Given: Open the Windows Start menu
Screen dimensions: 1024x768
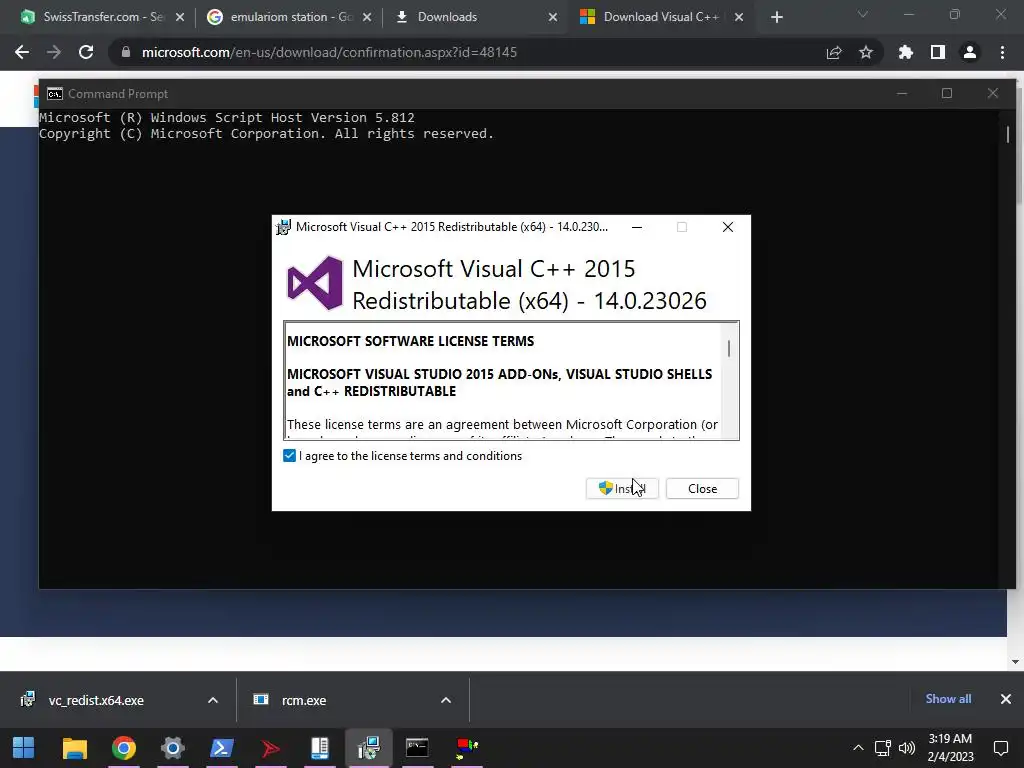Looking at the screenshot, I should coord(24,748).
